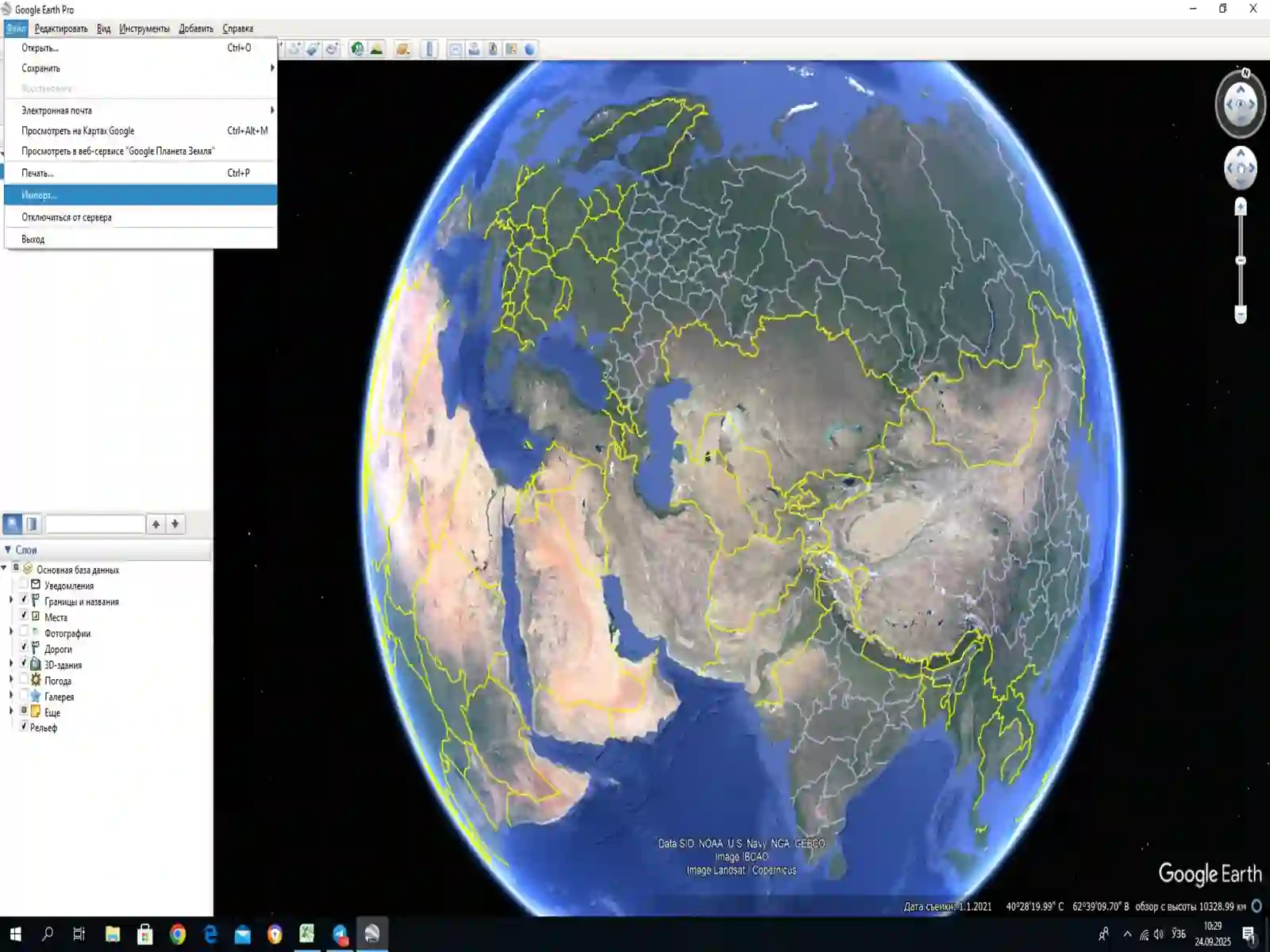
Task: Open File Explorer from the taskbar
Action: coord(112,935)
